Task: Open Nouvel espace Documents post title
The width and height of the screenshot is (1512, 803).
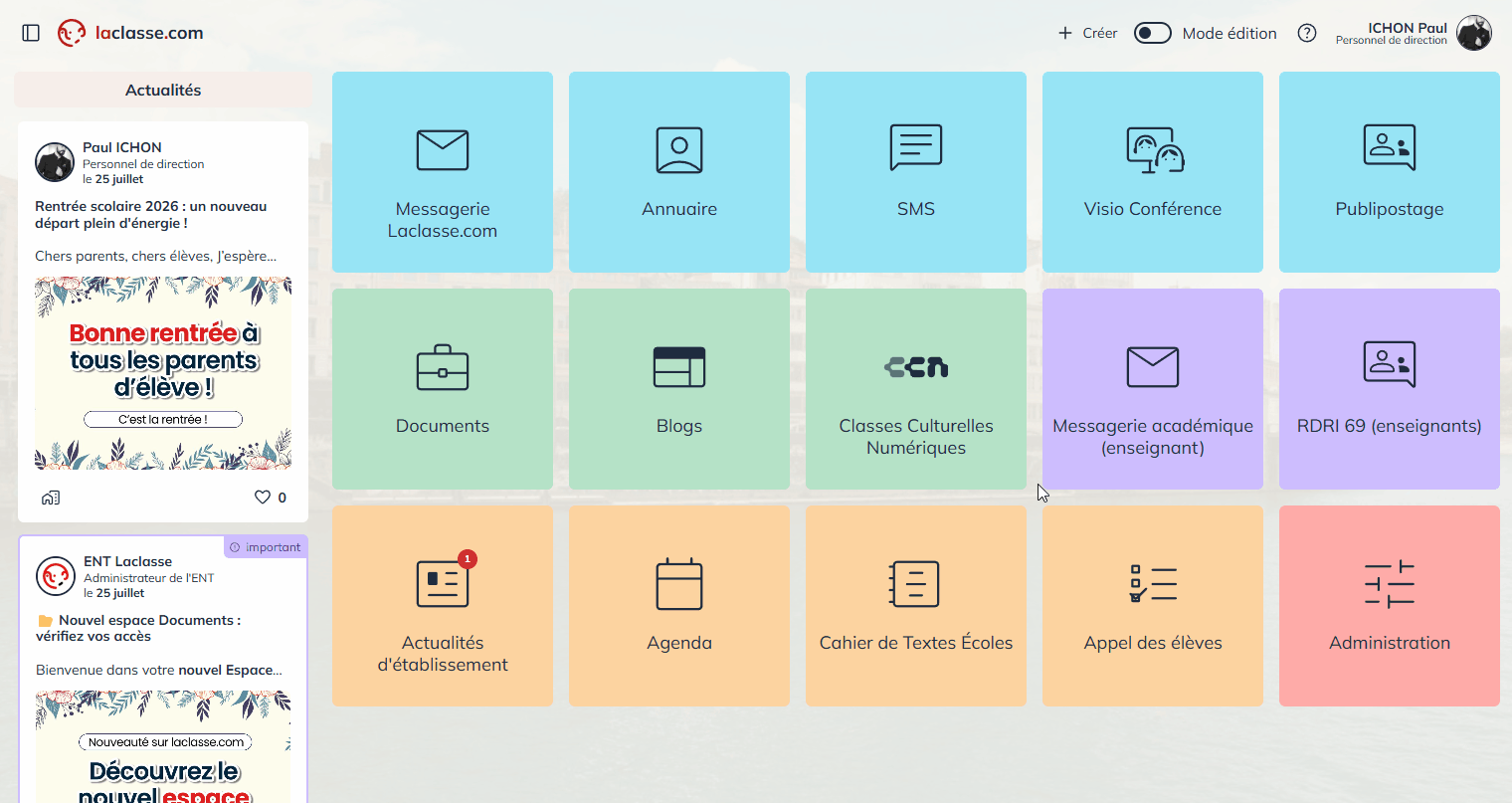Action: (x=138, y=628)
